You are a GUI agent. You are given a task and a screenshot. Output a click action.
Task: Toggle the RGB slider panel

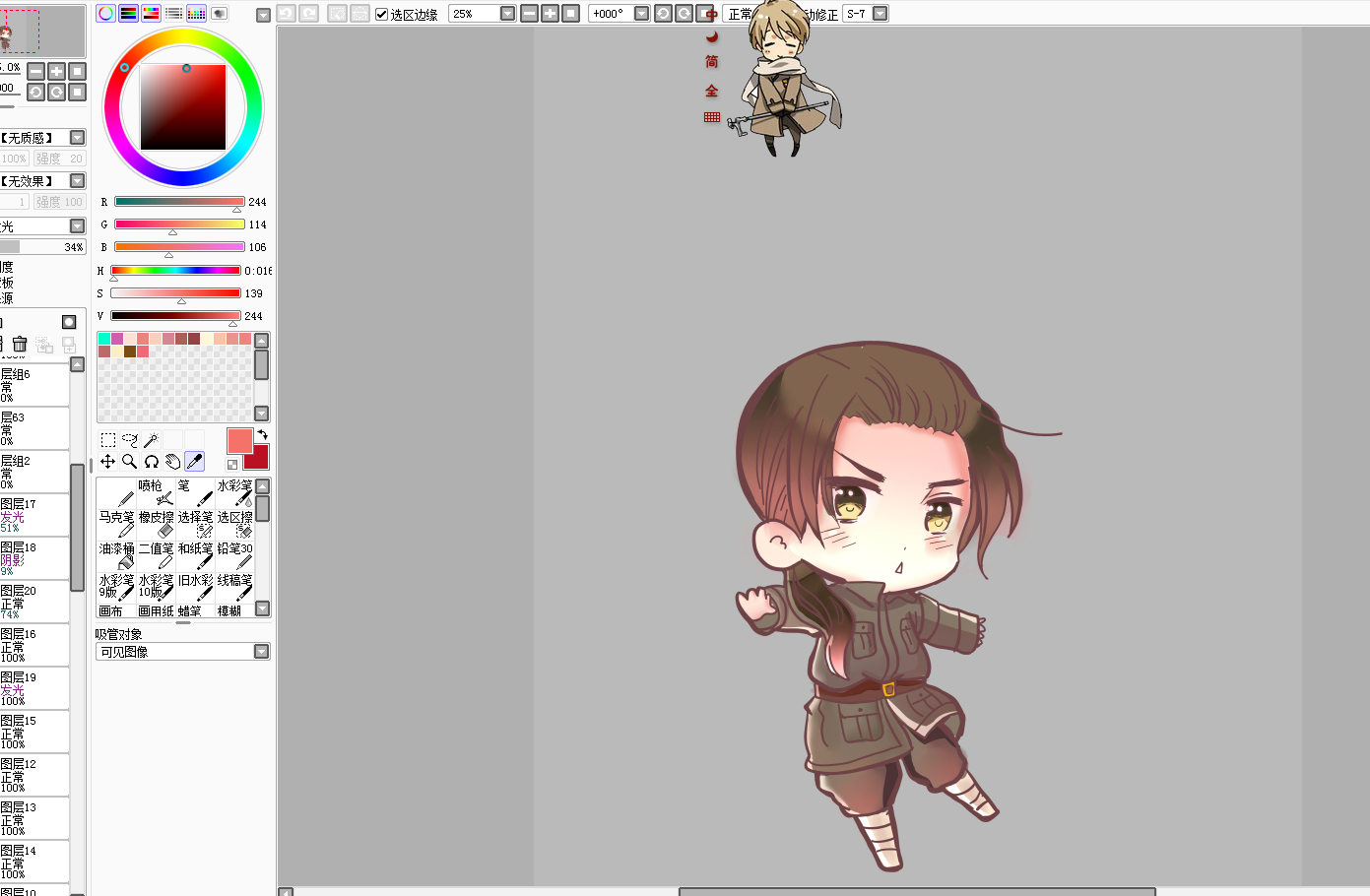click(128, 14)
